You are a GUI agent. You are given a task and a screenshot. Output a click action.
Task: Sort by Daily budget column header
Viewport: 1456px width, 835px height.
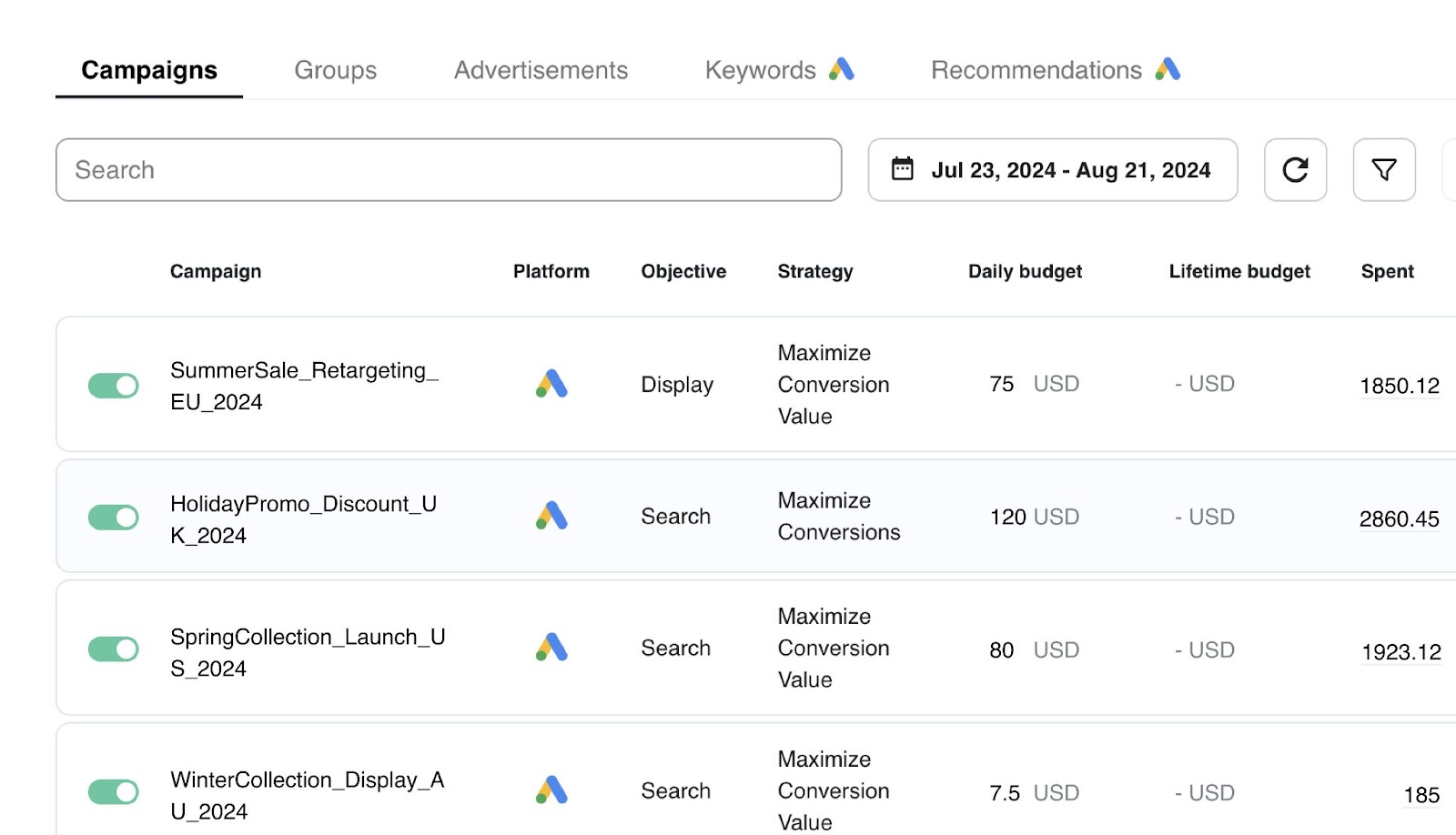tap(1025, 271)
